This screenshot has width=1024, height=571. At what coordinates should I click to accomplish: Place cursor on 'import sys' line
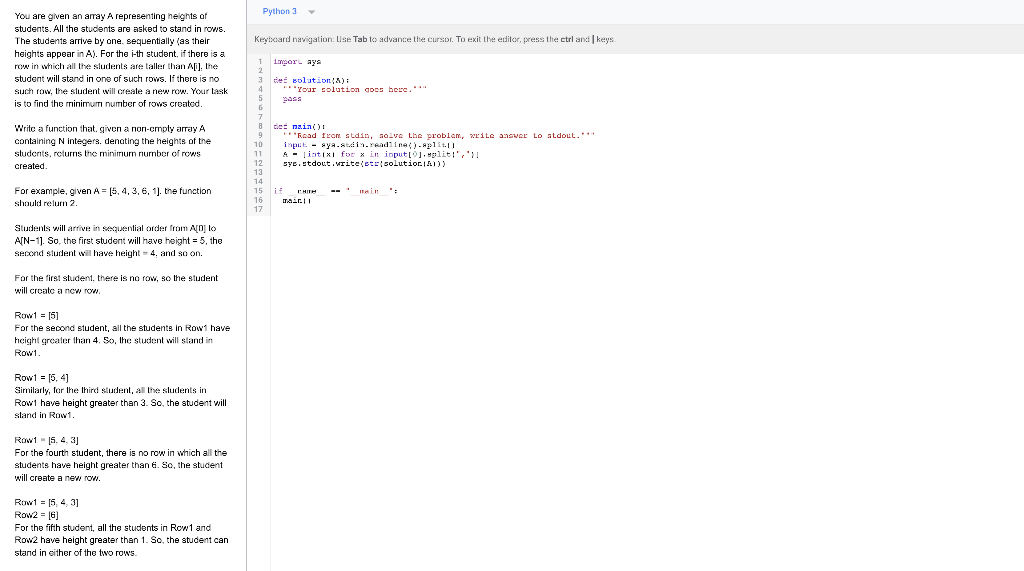pyautogui.click(x=297, y=61)
